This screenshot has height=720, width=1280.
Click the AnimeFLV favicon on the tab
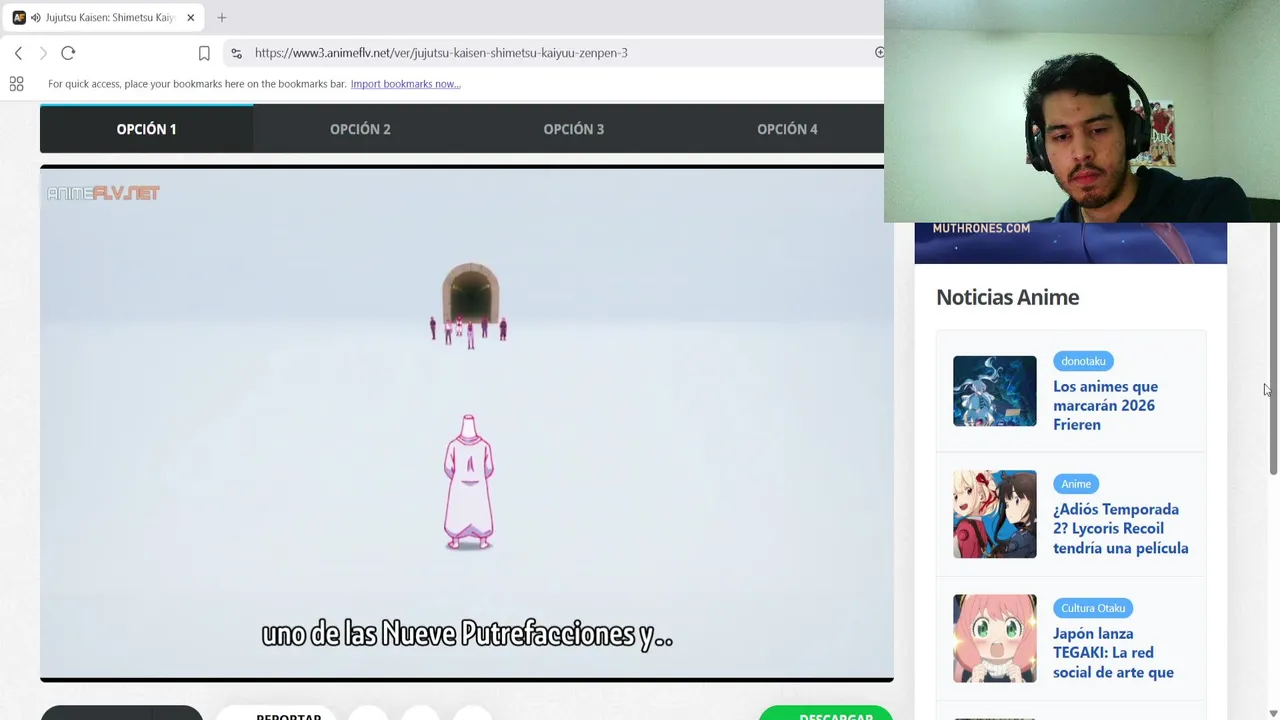pos(19,17)
